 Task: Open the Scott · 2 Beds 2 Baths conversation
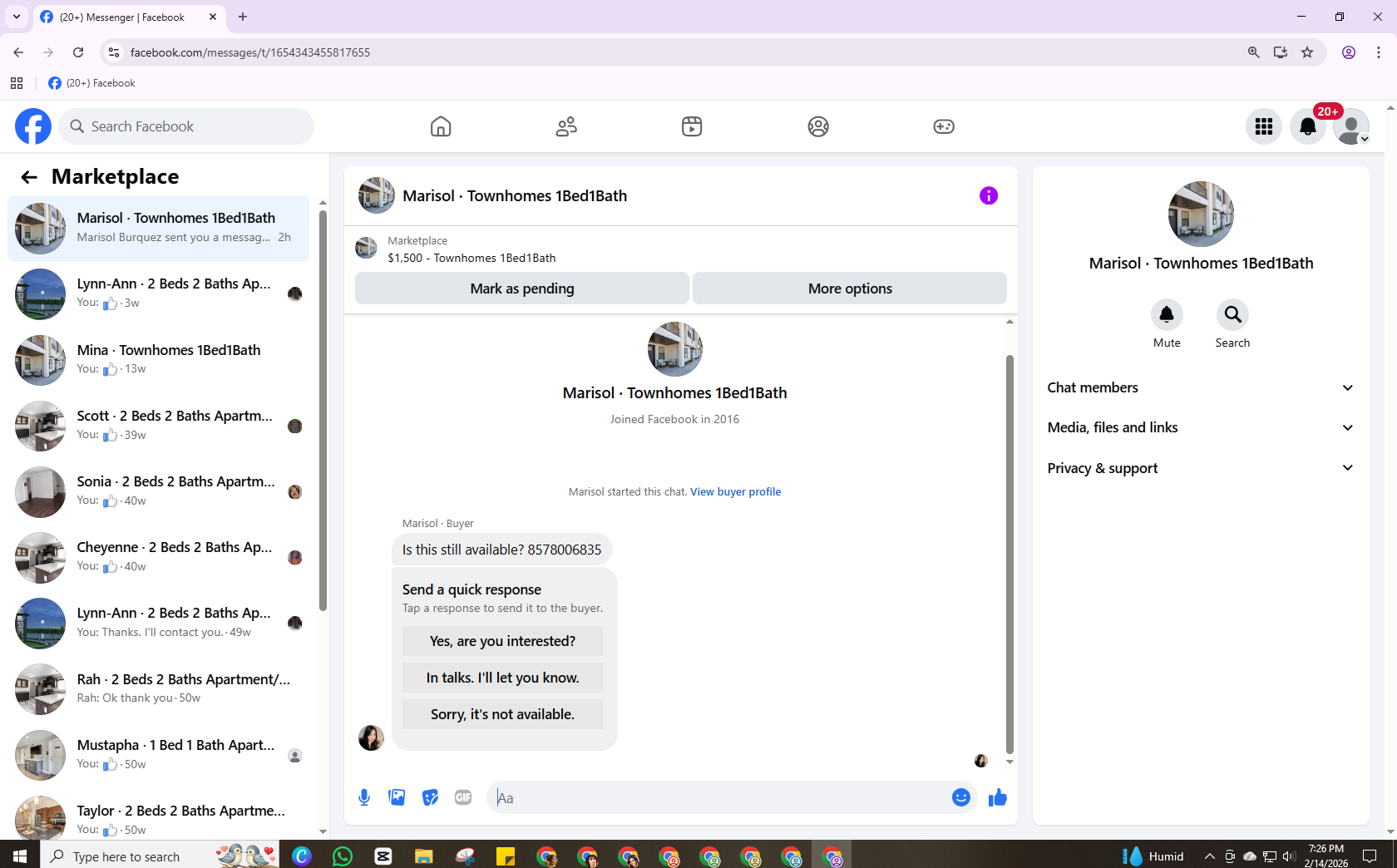pyautogui.click(x=159, y=426)
